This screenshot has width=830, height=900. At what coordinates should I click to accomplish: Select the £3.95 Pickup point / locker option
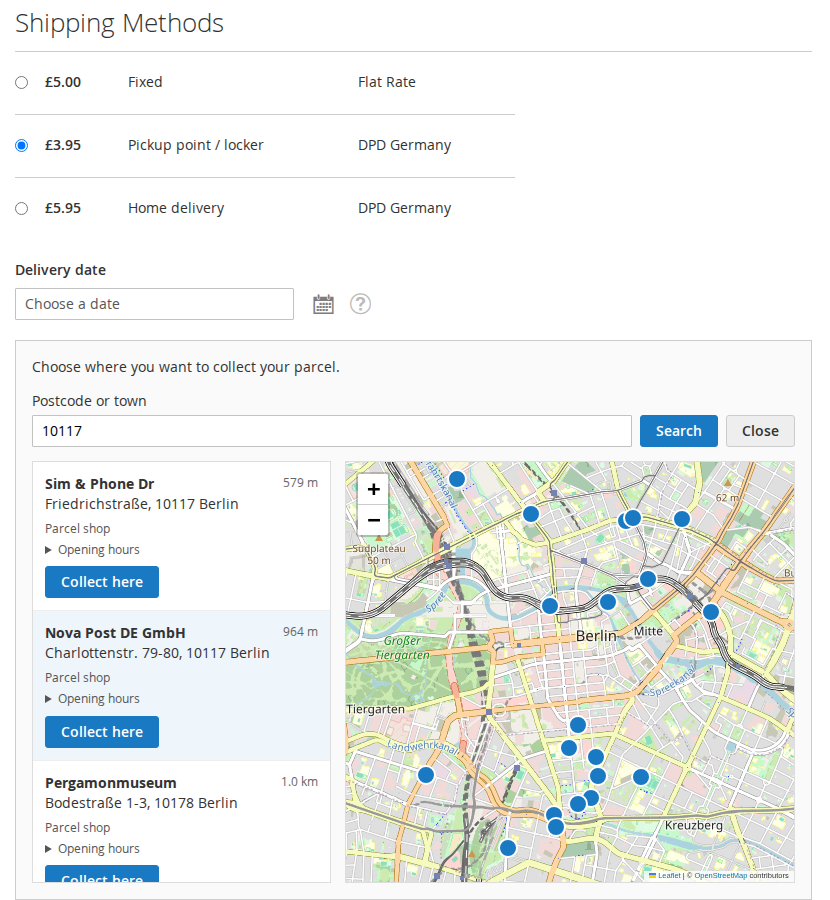point(22,145)
